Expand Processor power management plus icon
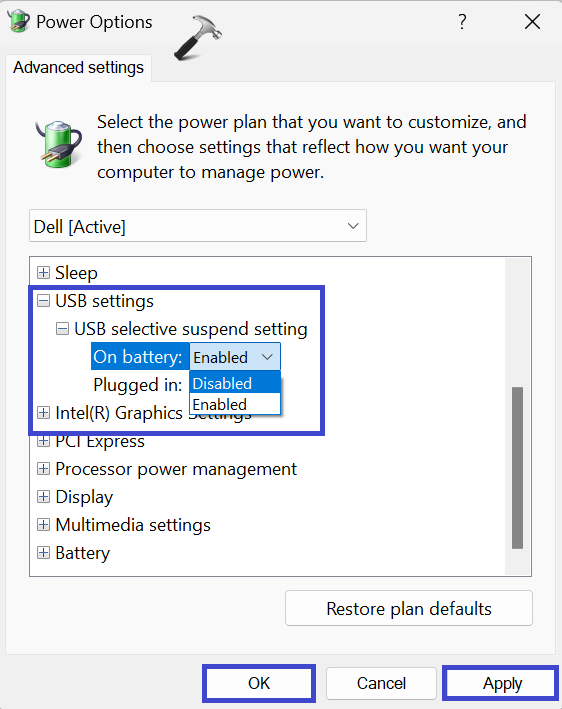The image size is (562, 709). 43,469
